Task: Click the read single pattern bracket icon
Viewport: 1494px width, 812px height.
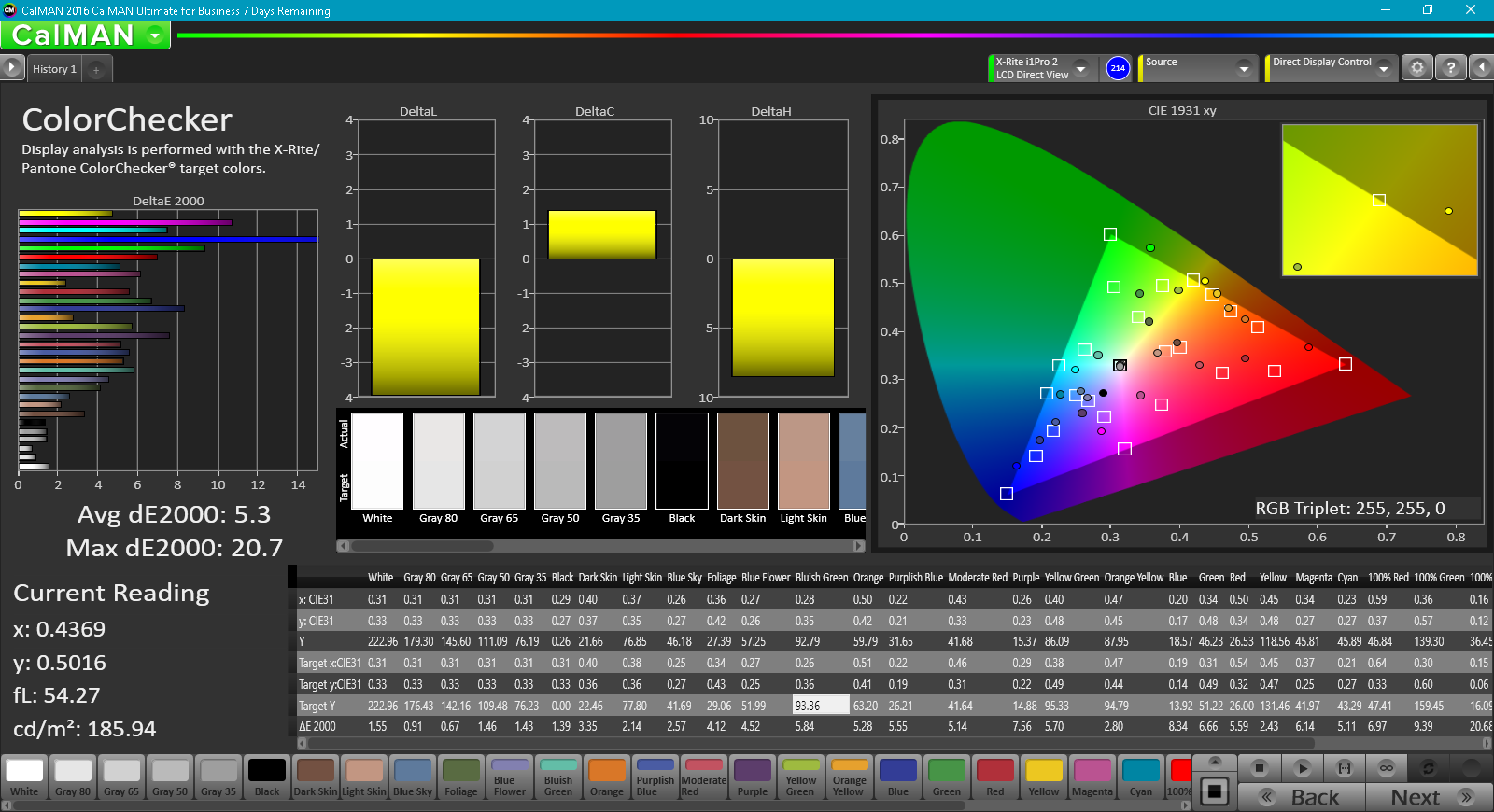Action: (x=1345, y=768)
